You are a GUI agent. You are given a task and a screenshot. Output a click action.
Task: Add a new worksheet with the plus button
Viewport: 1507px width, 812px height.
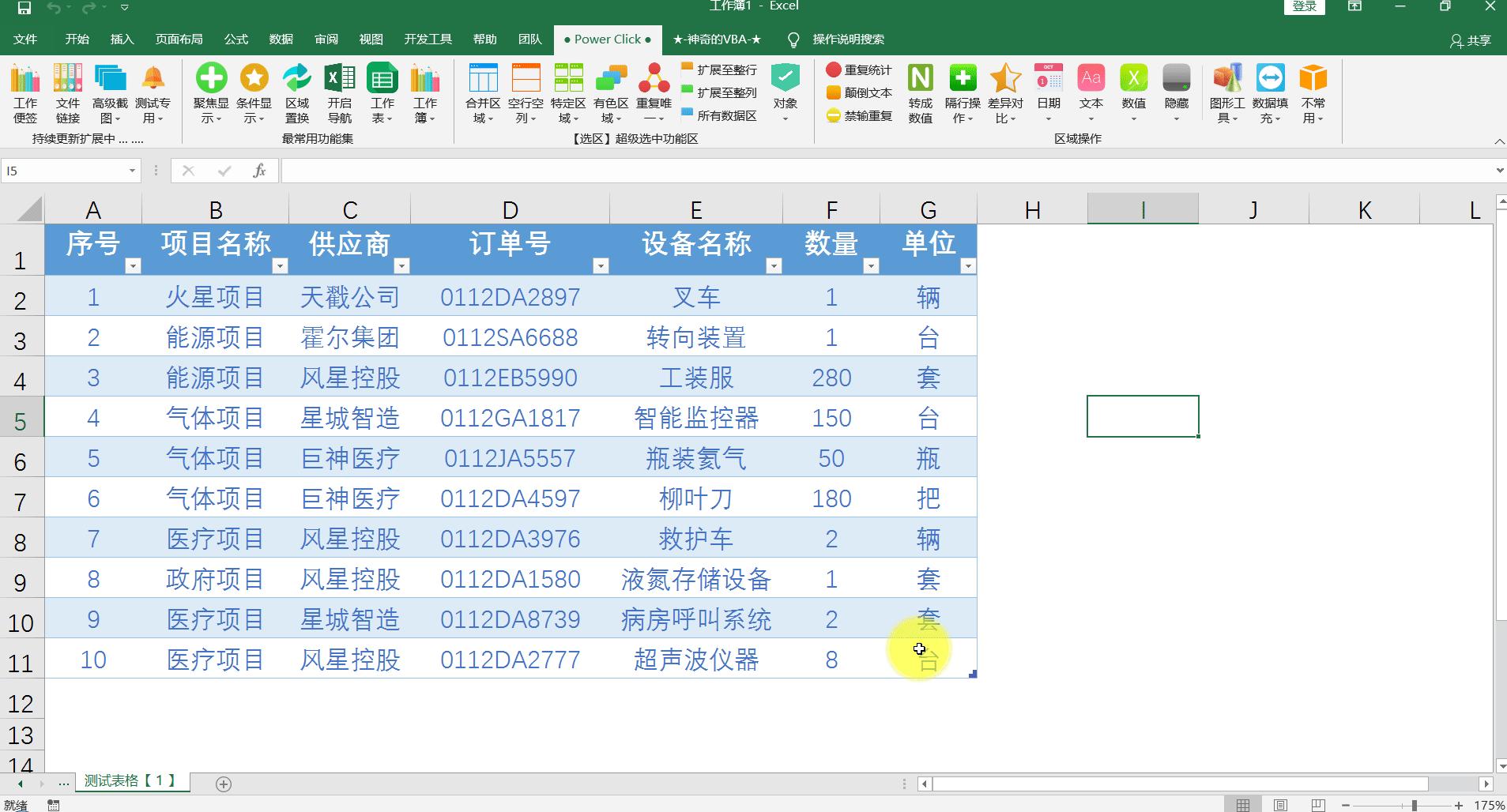point(223,784)
